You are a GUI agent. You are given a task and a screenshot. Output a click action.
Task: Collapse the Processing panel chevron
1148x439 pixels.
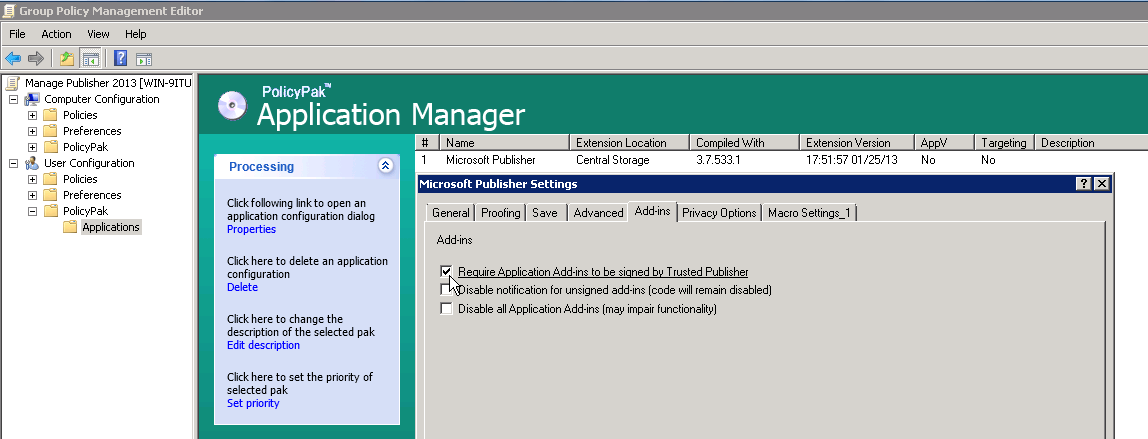click(x=386, y=166)
